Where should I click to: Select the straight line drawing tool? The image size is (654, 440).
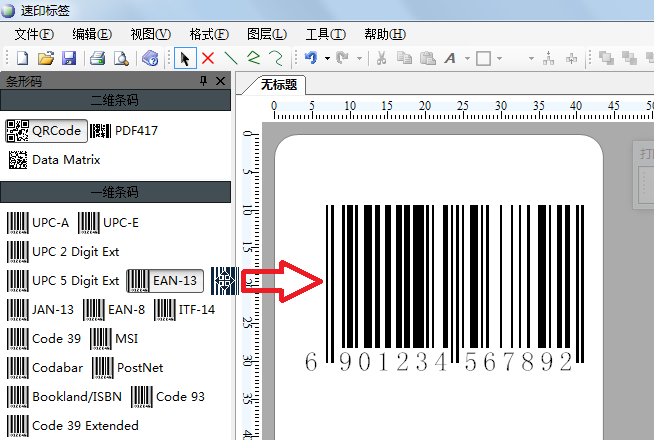[x=231, y=58]
